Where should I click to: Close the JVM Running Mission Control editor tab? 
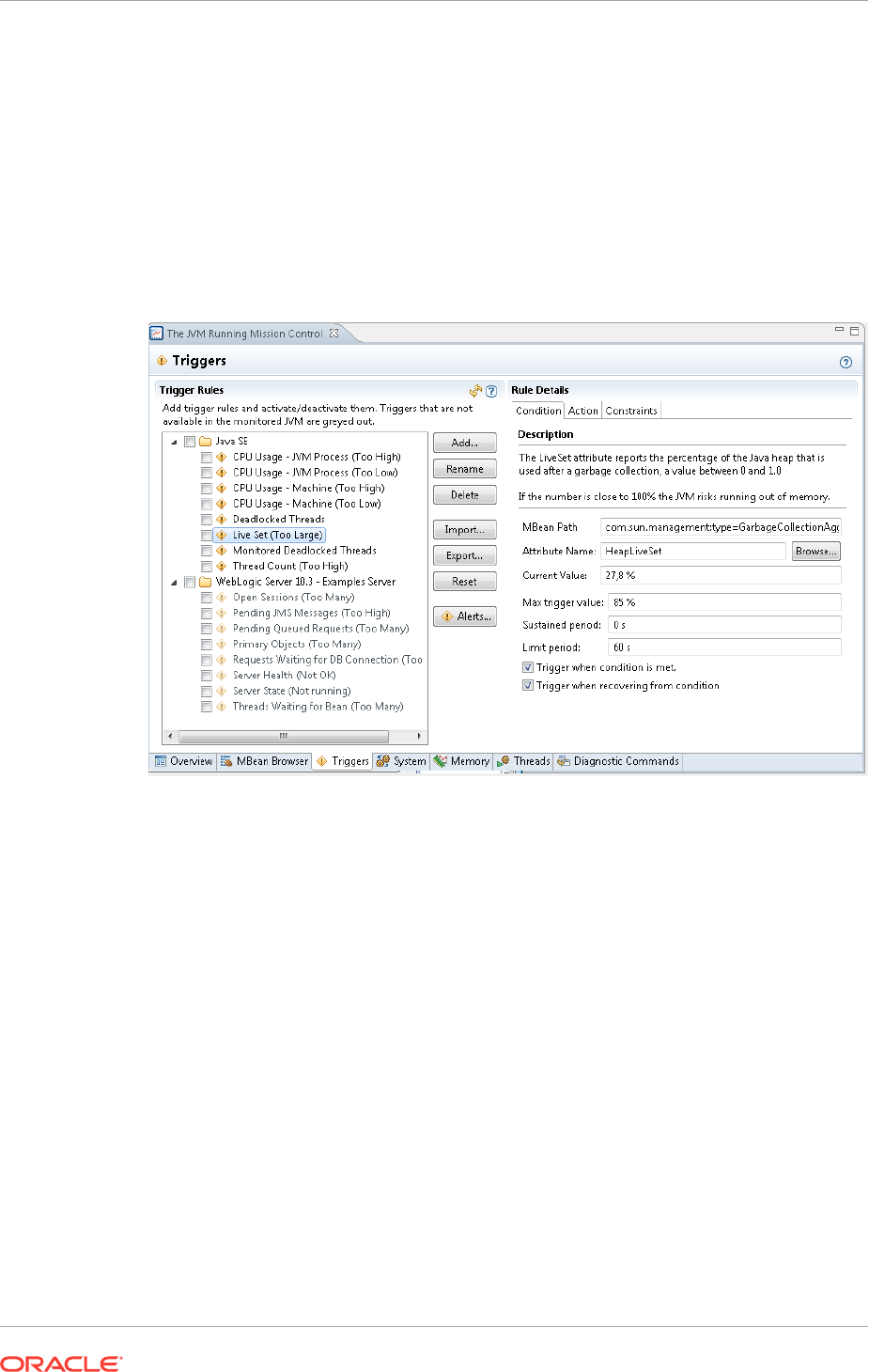(x=334, y=333)
